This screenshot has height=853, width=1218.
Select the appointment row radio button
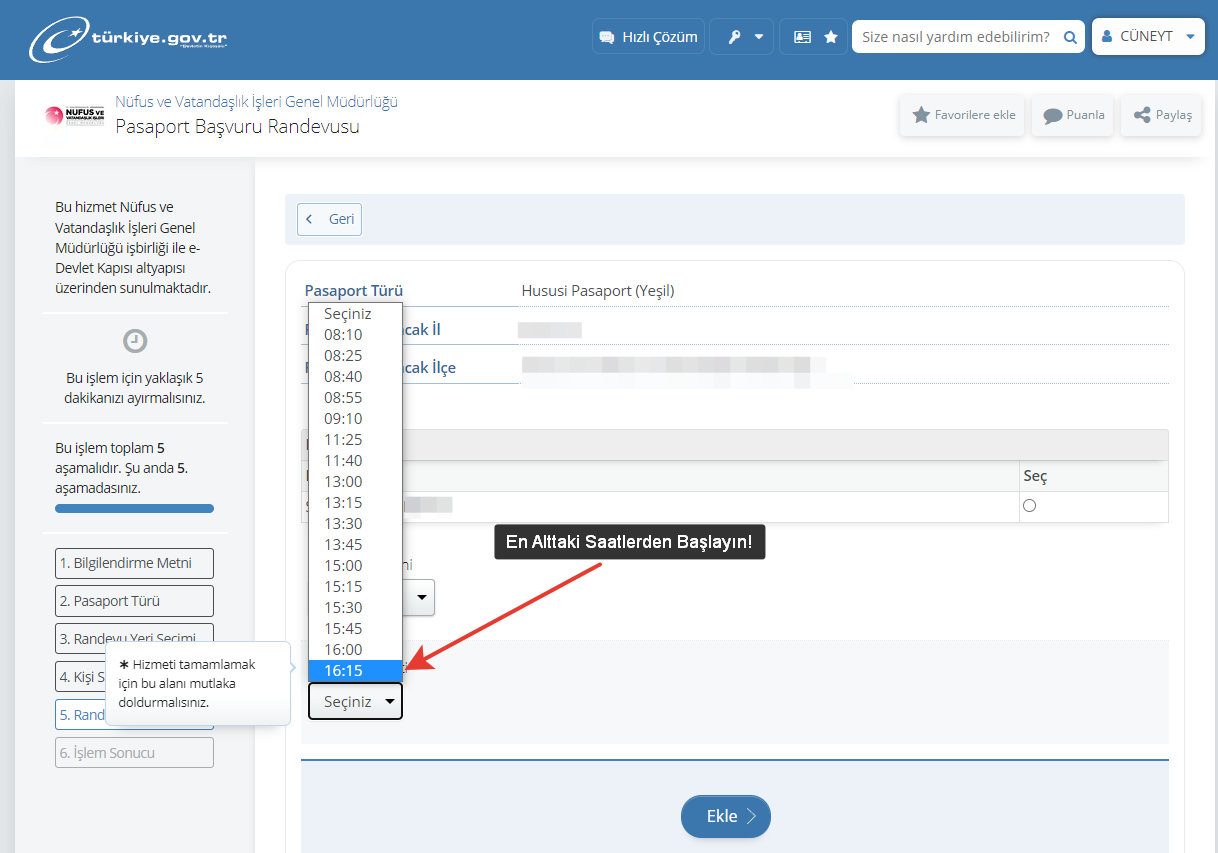(1030, 506)
